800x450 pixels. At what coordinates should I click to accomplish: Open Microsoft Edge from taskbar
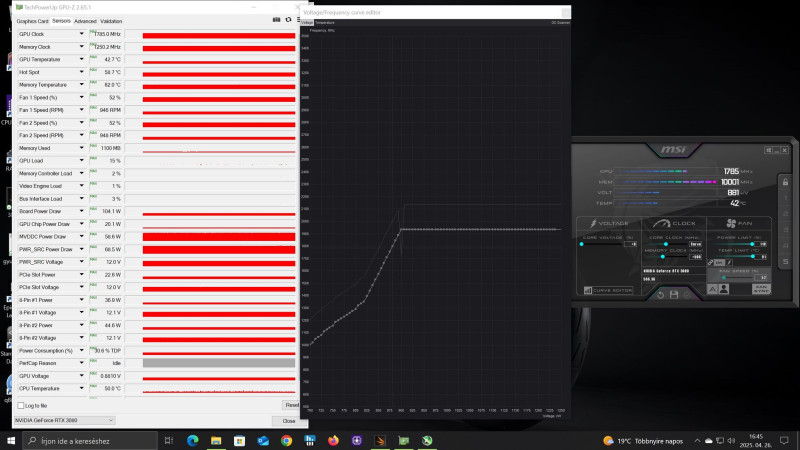click(x=192, y=441)
